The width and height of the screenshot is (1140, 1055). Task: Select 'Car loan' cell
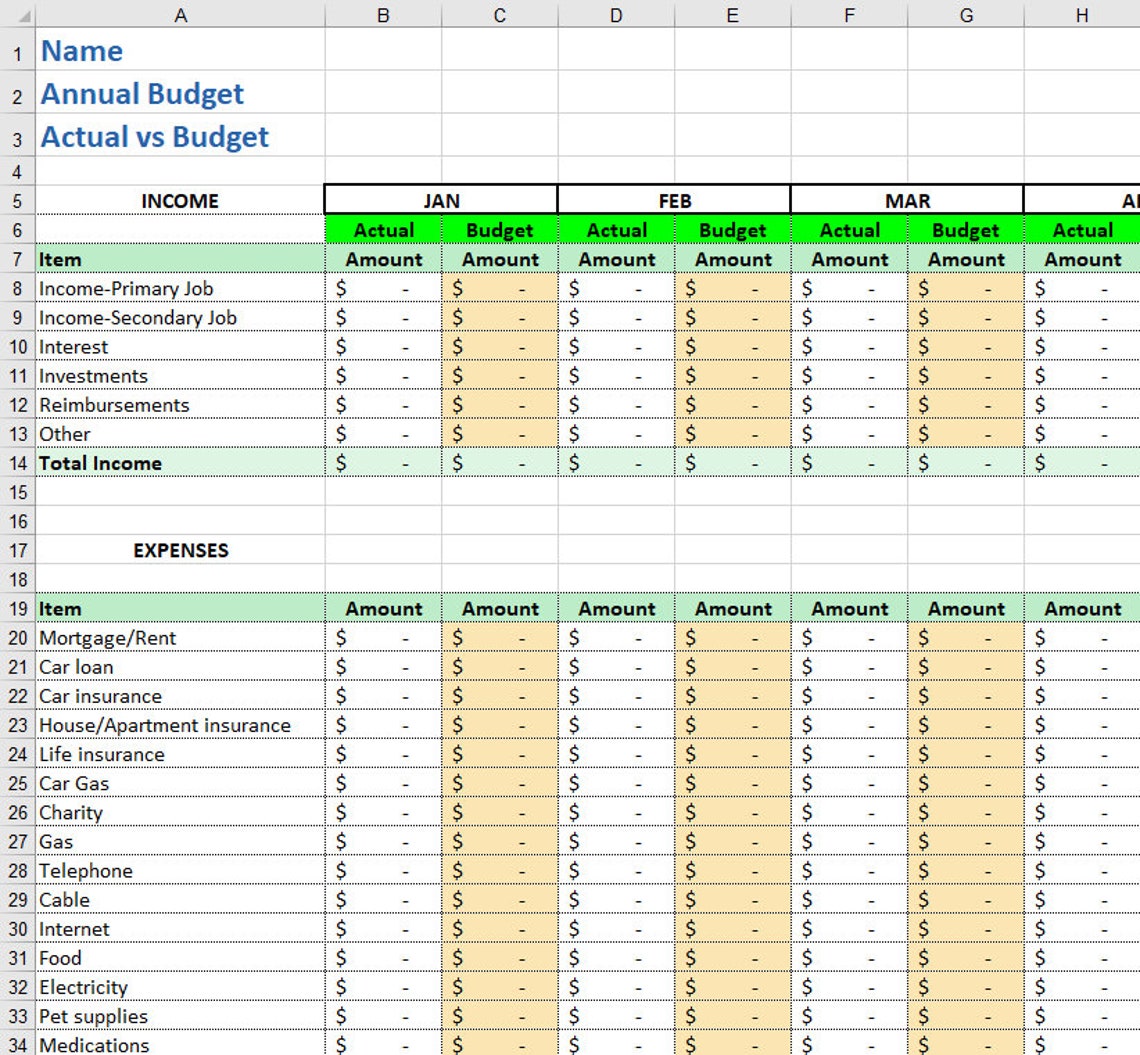pyautogui.click(x=180, y=666)
